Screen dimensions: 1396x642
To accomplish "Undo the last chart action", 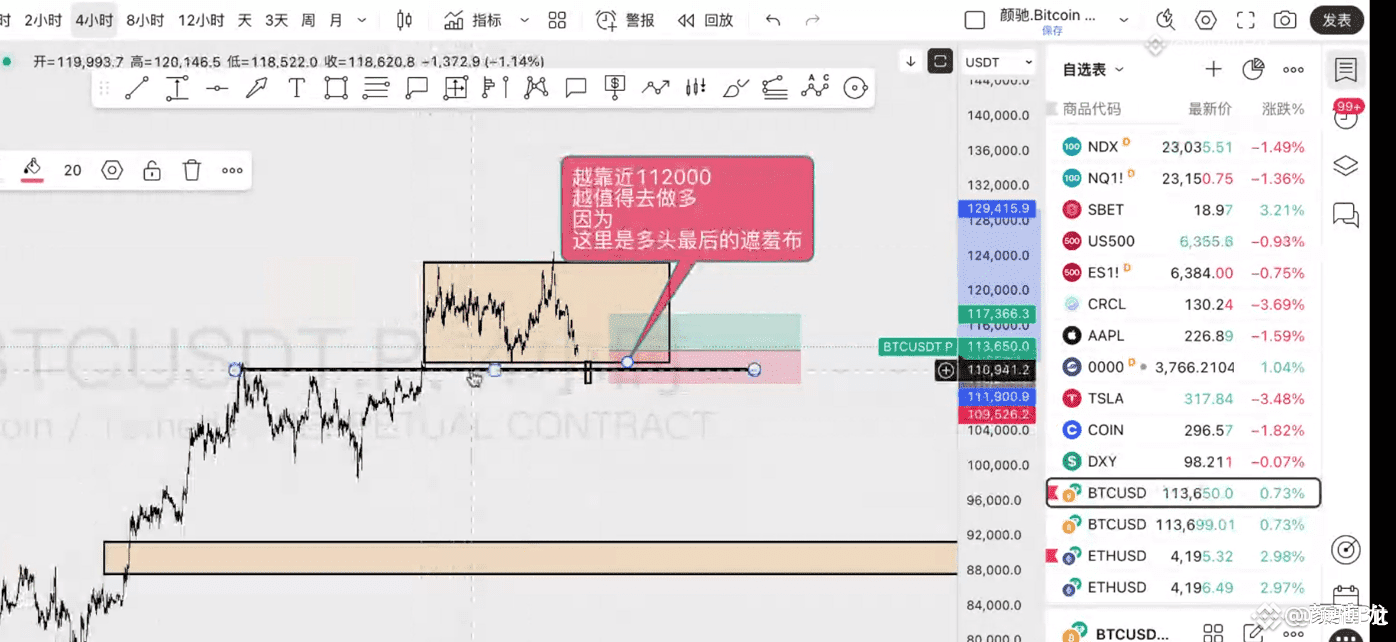I will (x=773, y=20).
